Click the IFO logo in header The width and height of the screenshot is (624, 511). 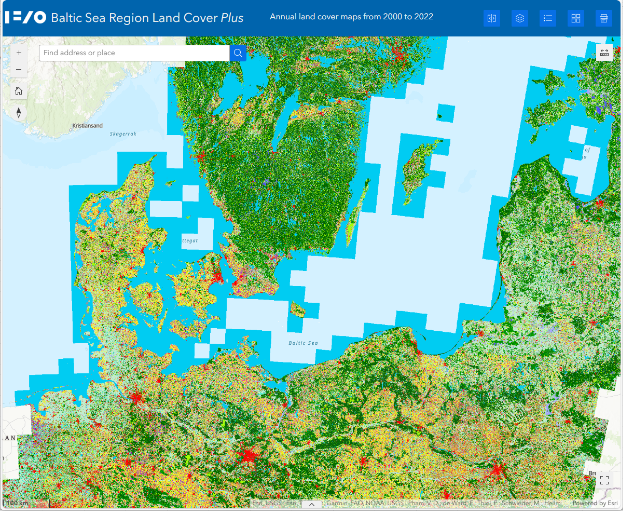tap(22, 18)
